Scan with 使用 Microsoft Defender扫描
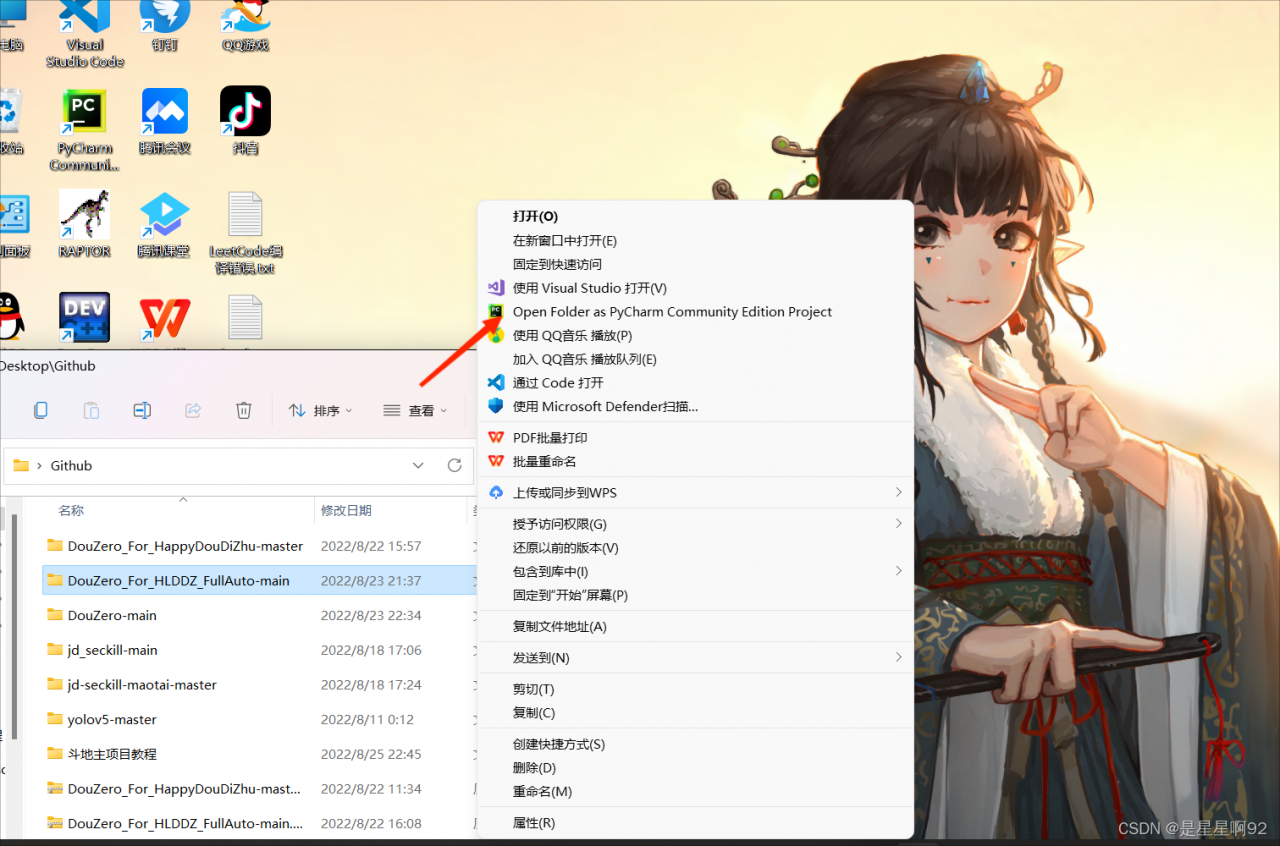 click(x=605, y=407)
